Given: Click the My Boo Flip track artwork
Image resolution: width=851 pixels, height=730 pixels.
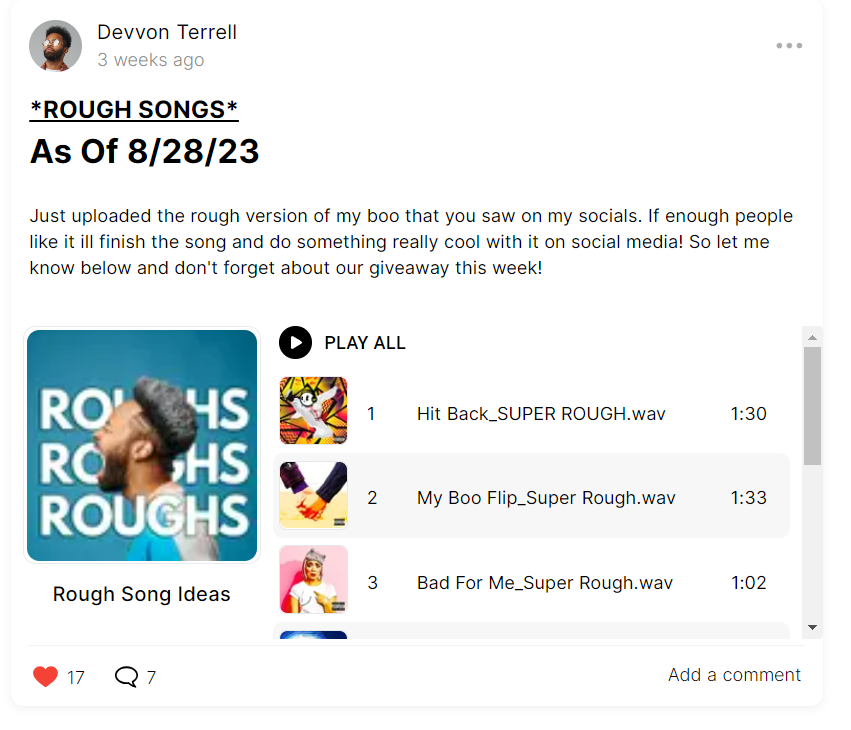Looking at the screenshot, I should click(314, 495).
